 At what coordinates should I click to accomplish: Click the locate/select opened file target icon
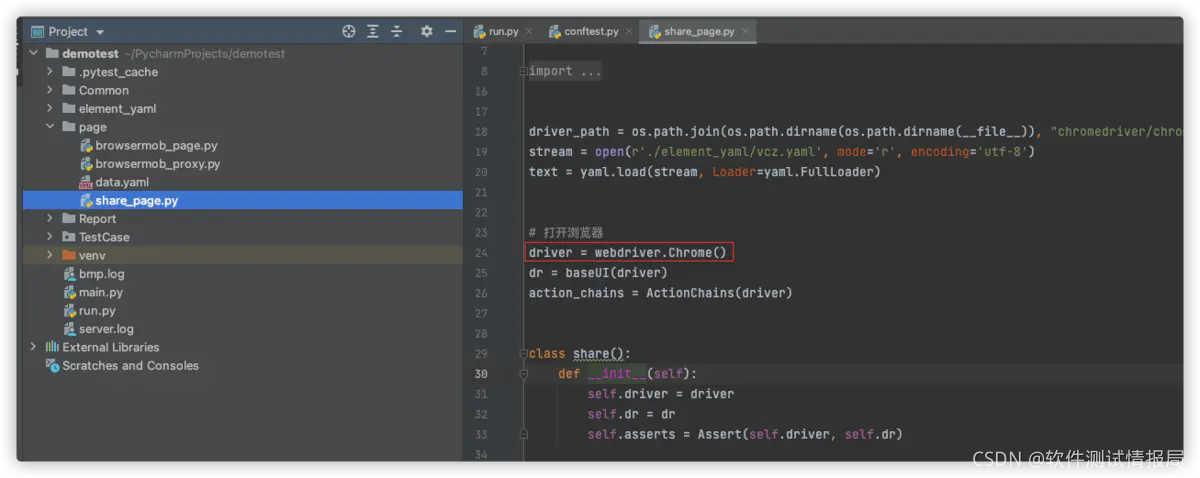pos(348,32)
